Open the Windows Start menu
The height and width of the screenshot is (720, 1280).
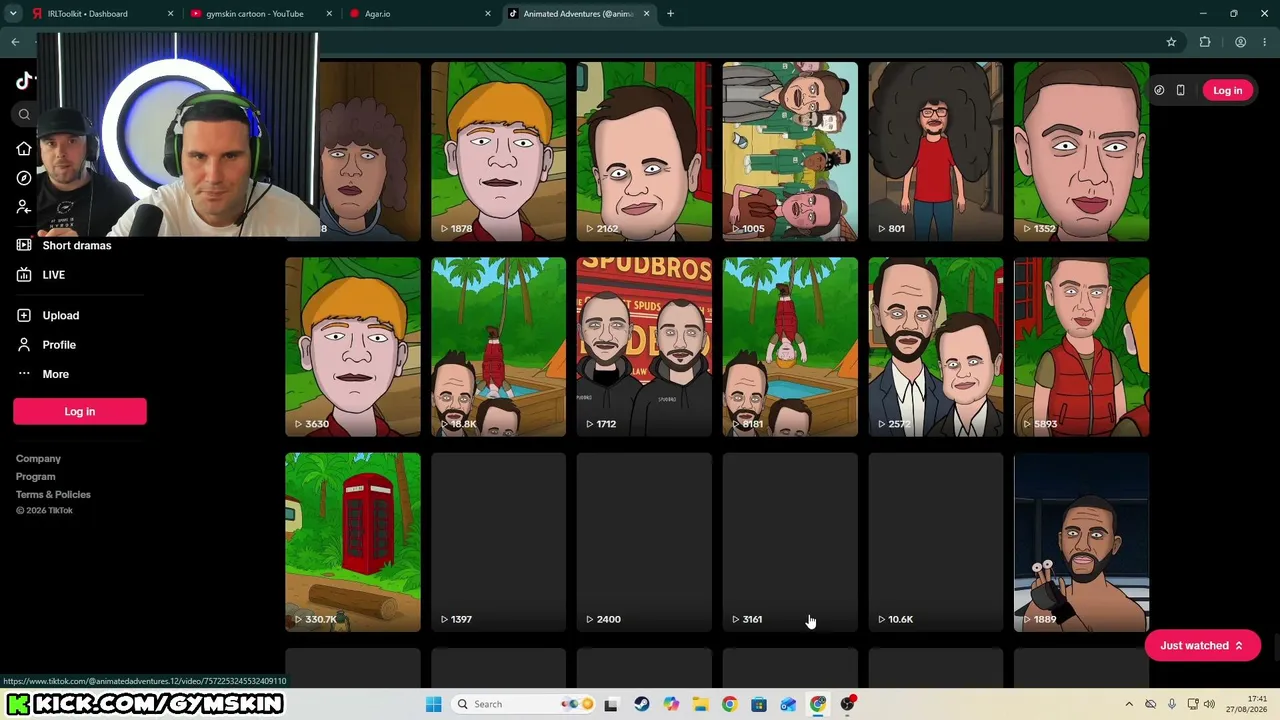coord(433,704)
